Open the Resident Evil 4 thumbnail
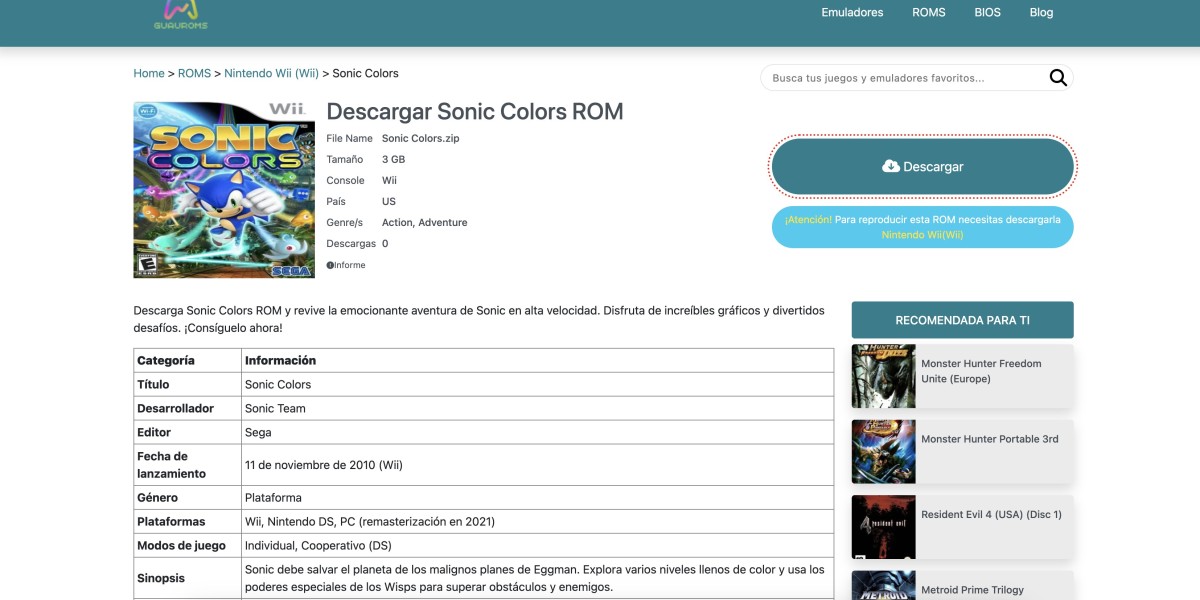 [883, 527]
